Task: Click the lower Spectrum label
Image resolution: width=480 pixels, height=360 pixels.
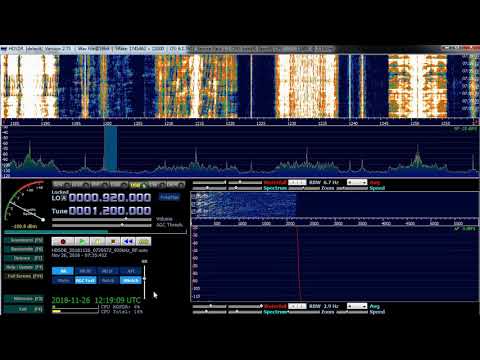Action: click(x=275, y=312)
